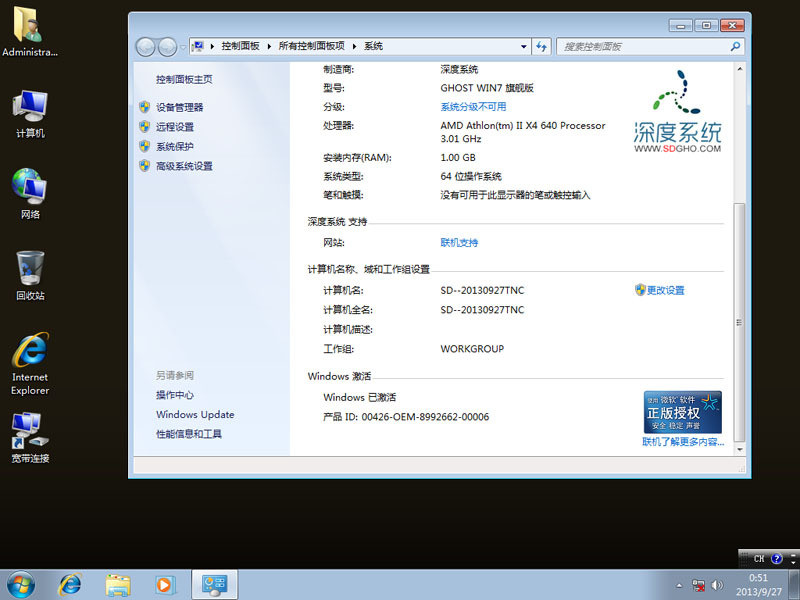Open 设备管理器 in the sidebar

(x=179, y=107)
